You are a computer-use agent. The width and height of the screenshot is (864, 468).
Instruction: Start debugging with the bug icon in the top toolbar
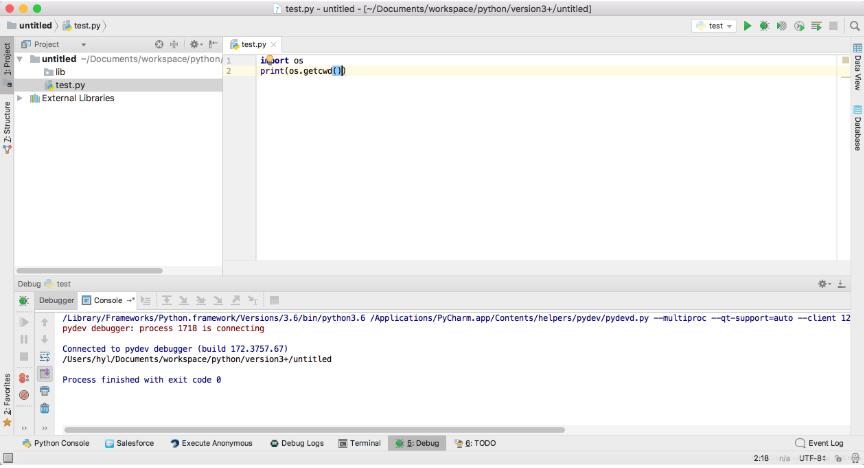point(764,26)
